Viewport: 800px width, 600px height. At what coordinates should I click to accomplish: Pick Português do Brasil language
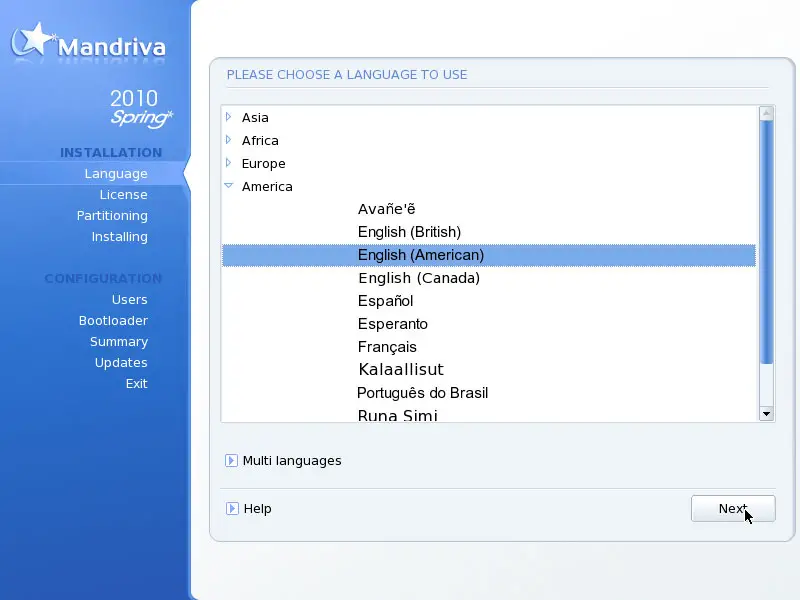pos(422,393)
